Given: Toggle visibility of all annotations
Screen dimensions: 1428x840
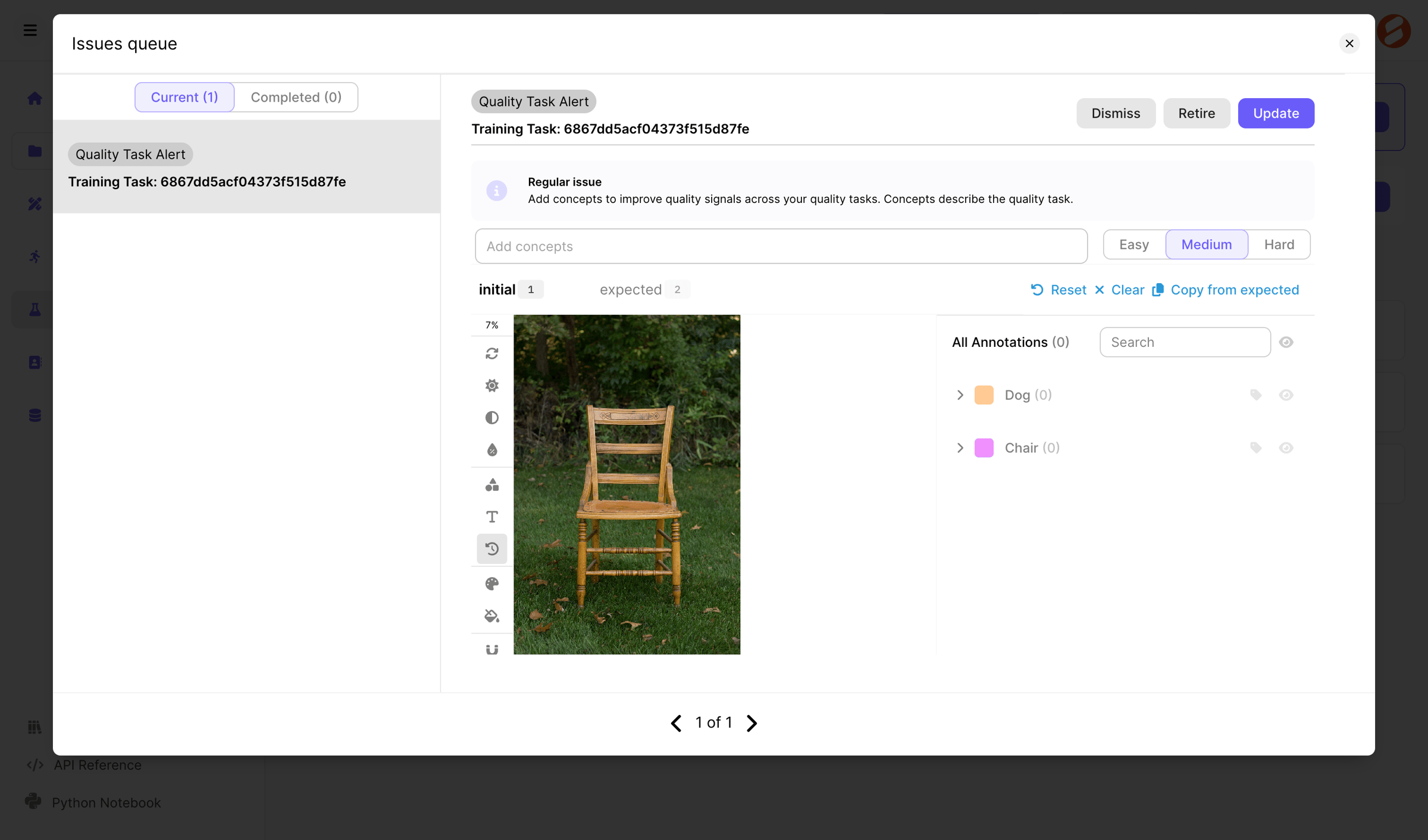Looking at the screenshot, I should (1286, 342).
